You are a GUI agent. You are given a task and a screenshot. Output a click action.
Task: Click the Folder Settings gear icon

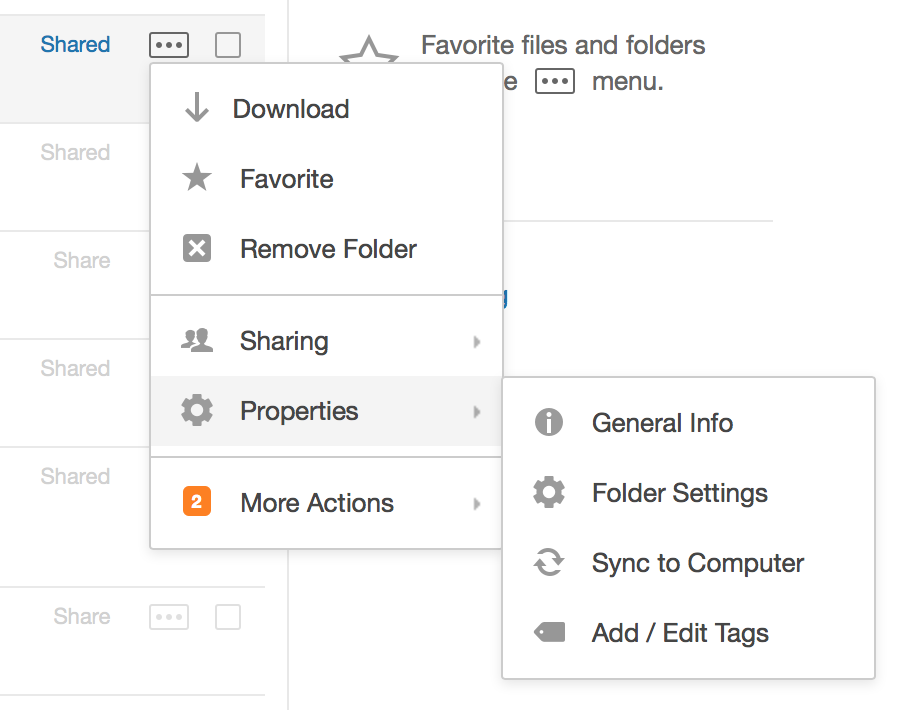click(549, 493)
